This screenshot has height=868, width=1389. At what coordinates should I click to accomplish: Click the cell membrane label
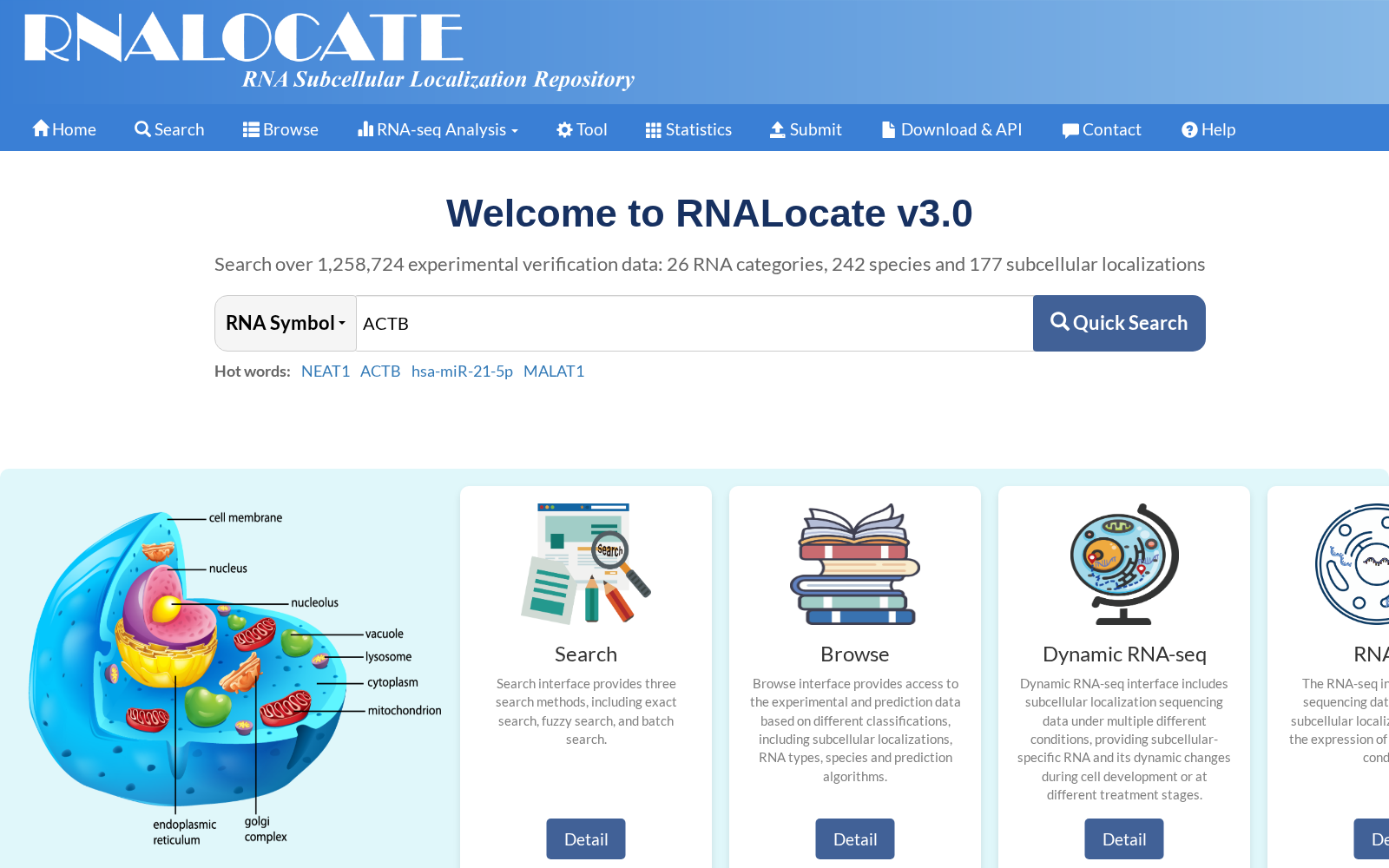(246, 517)
